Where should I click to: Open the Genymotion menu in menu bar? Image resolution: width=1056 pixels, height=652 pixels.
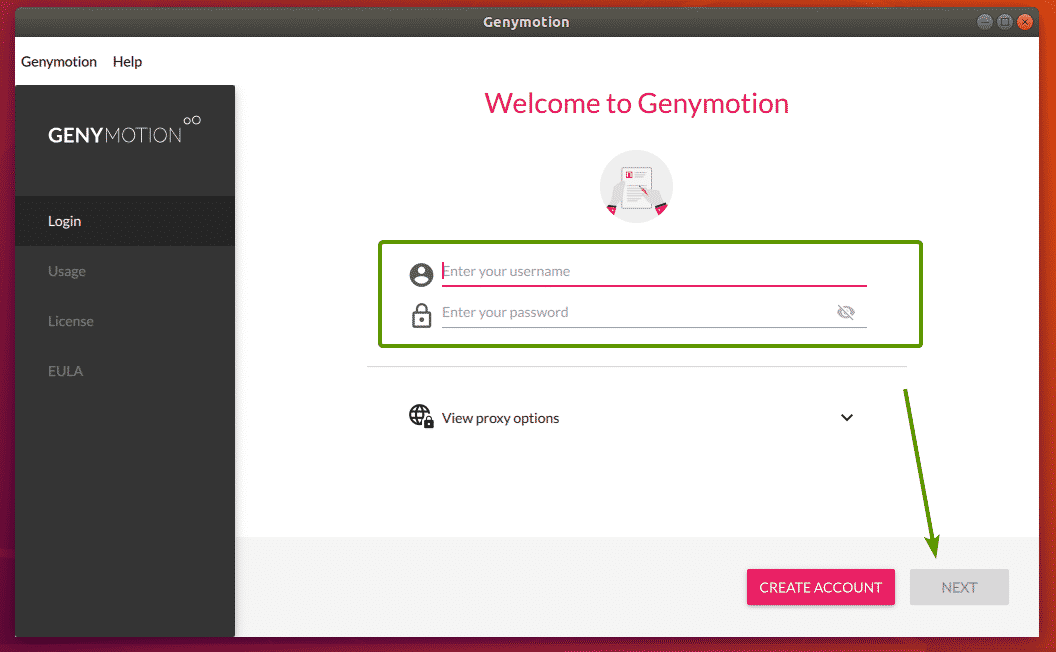59,62
